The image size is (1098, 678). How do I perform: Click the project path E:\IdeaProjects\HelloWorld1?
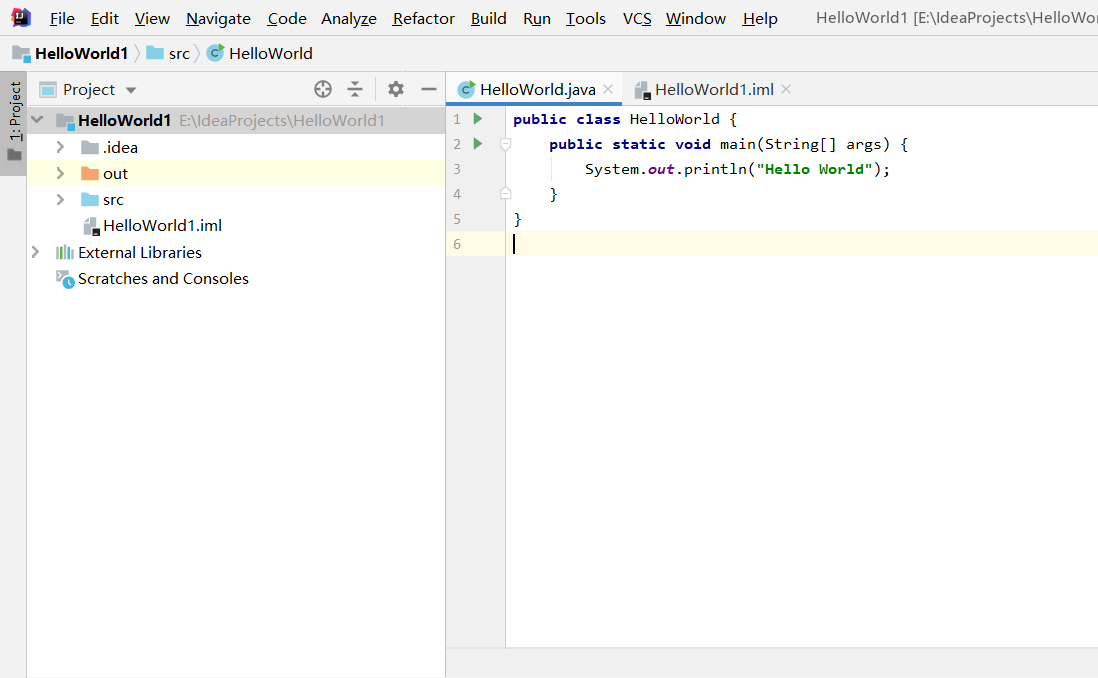click(282, 120)
